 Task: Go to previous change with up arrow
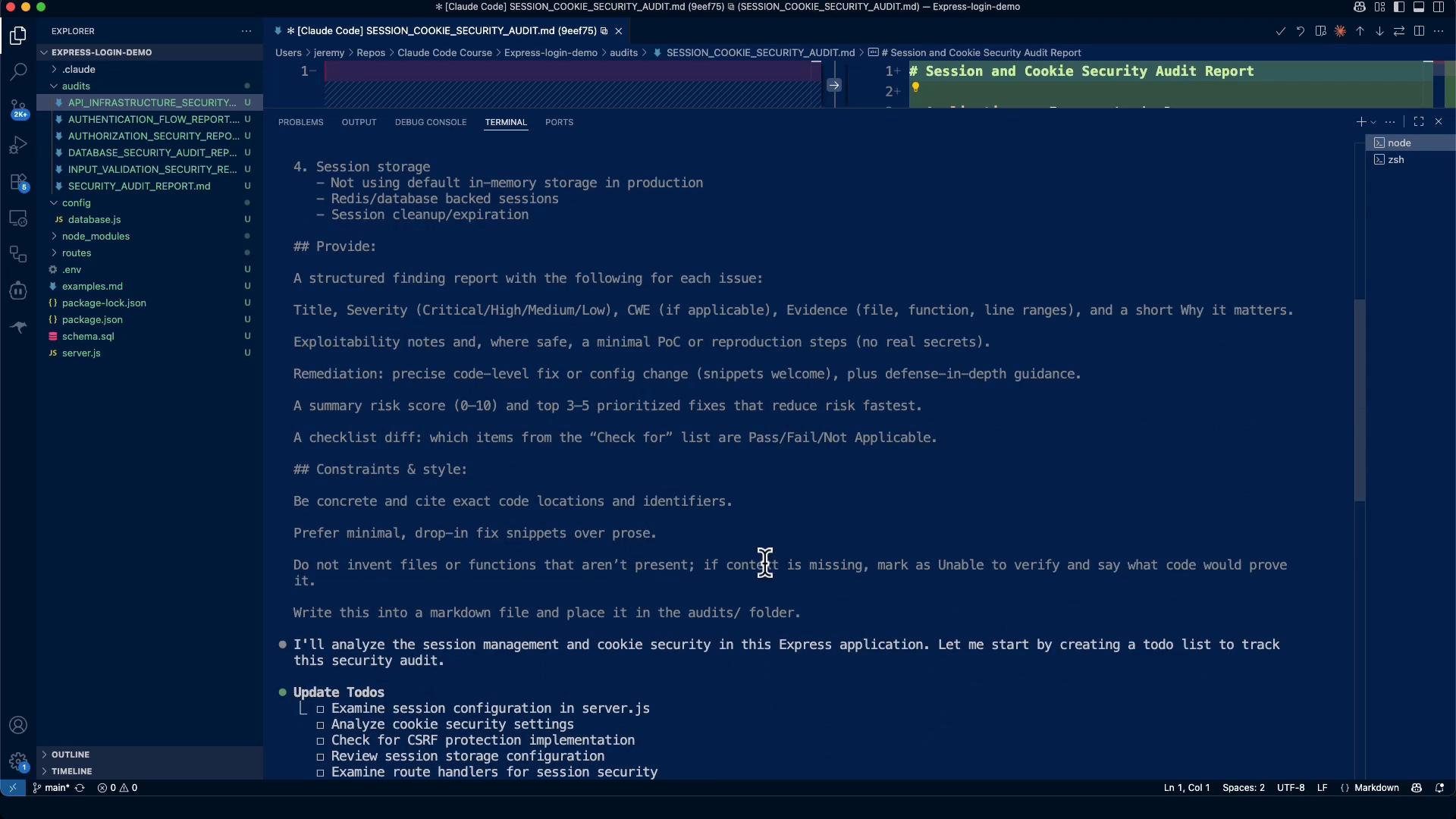pyautogui.click(x=1360, y=31)
